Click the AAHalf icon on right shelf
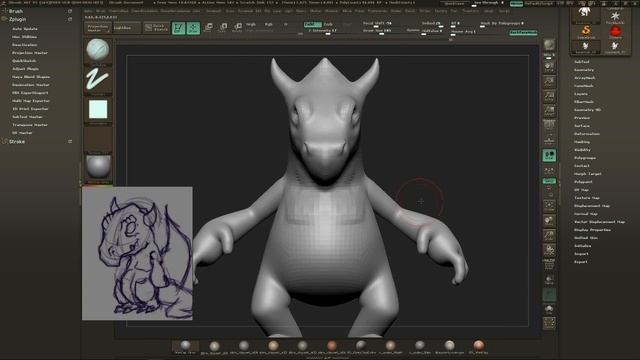Image resolution: width=640 pixels, height=360 pixels. (x=549, y=110)
